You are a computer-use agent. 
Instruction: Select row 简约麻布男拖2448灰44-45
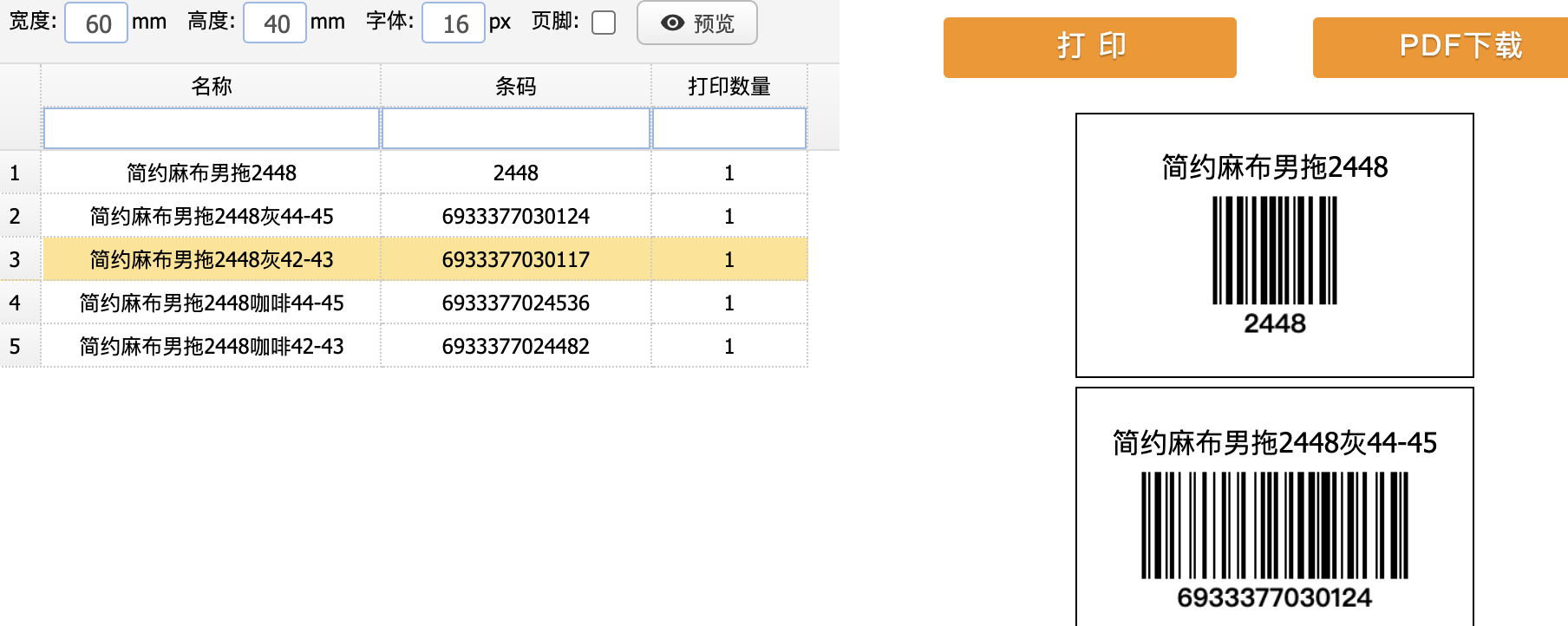(x=212, y=216)
